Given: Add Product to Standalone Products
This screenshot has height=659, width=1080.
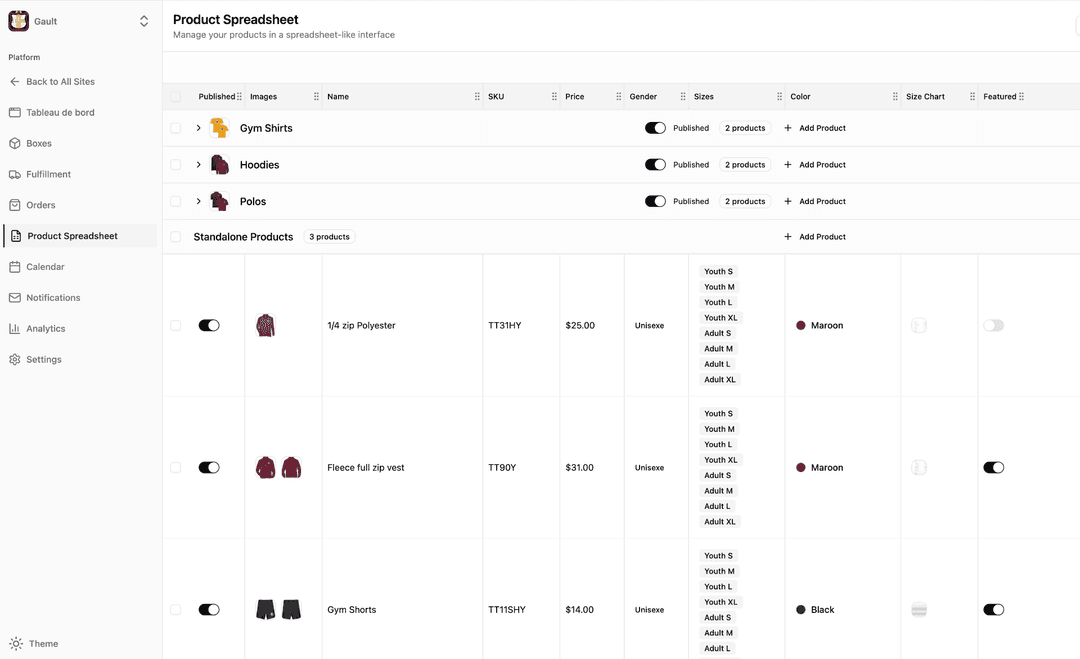Looking at the screenshot, I should 815,237.
